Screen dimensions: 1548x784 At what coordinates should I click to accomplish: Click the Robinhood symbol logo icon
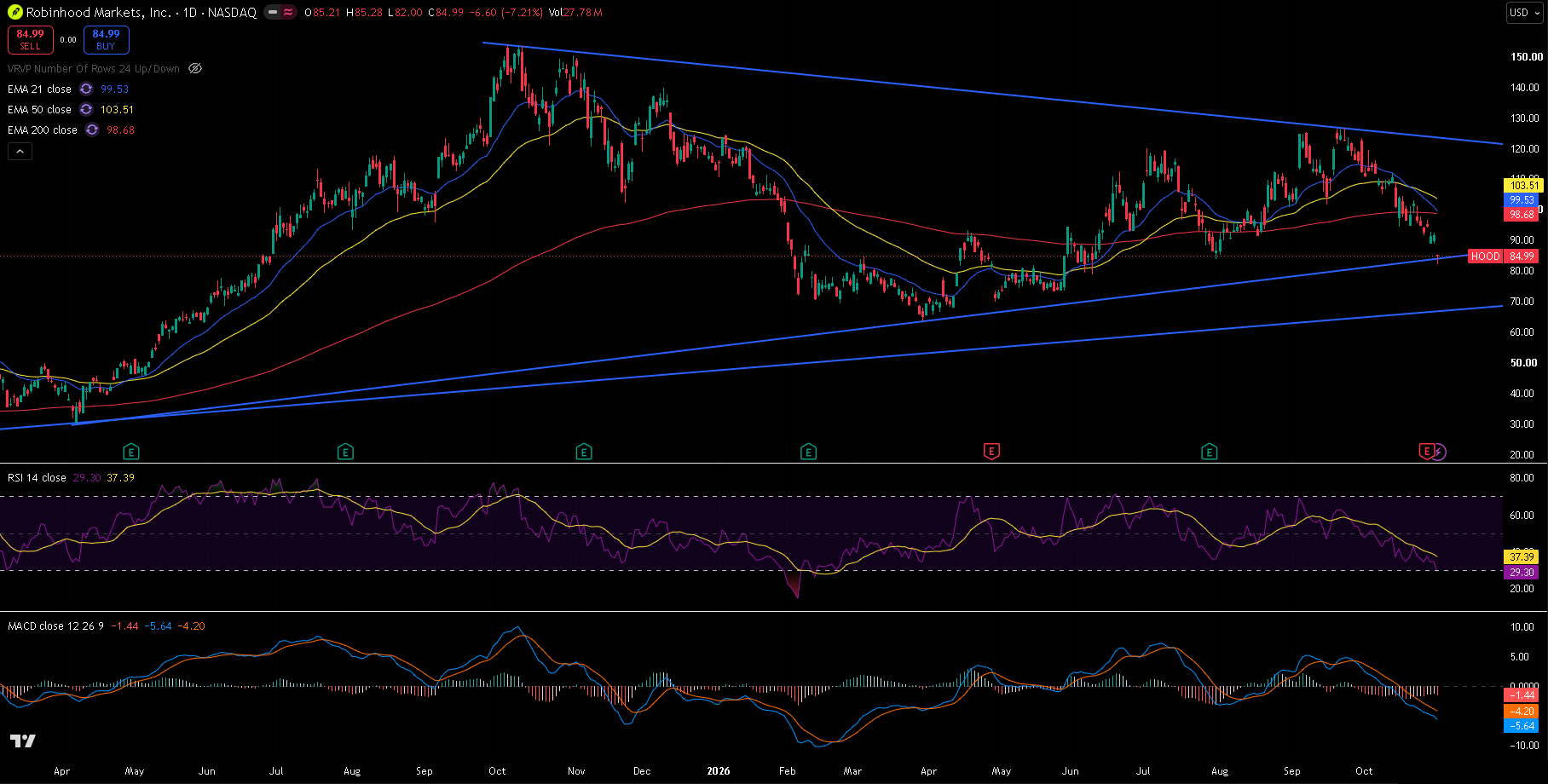coord(14,13)
